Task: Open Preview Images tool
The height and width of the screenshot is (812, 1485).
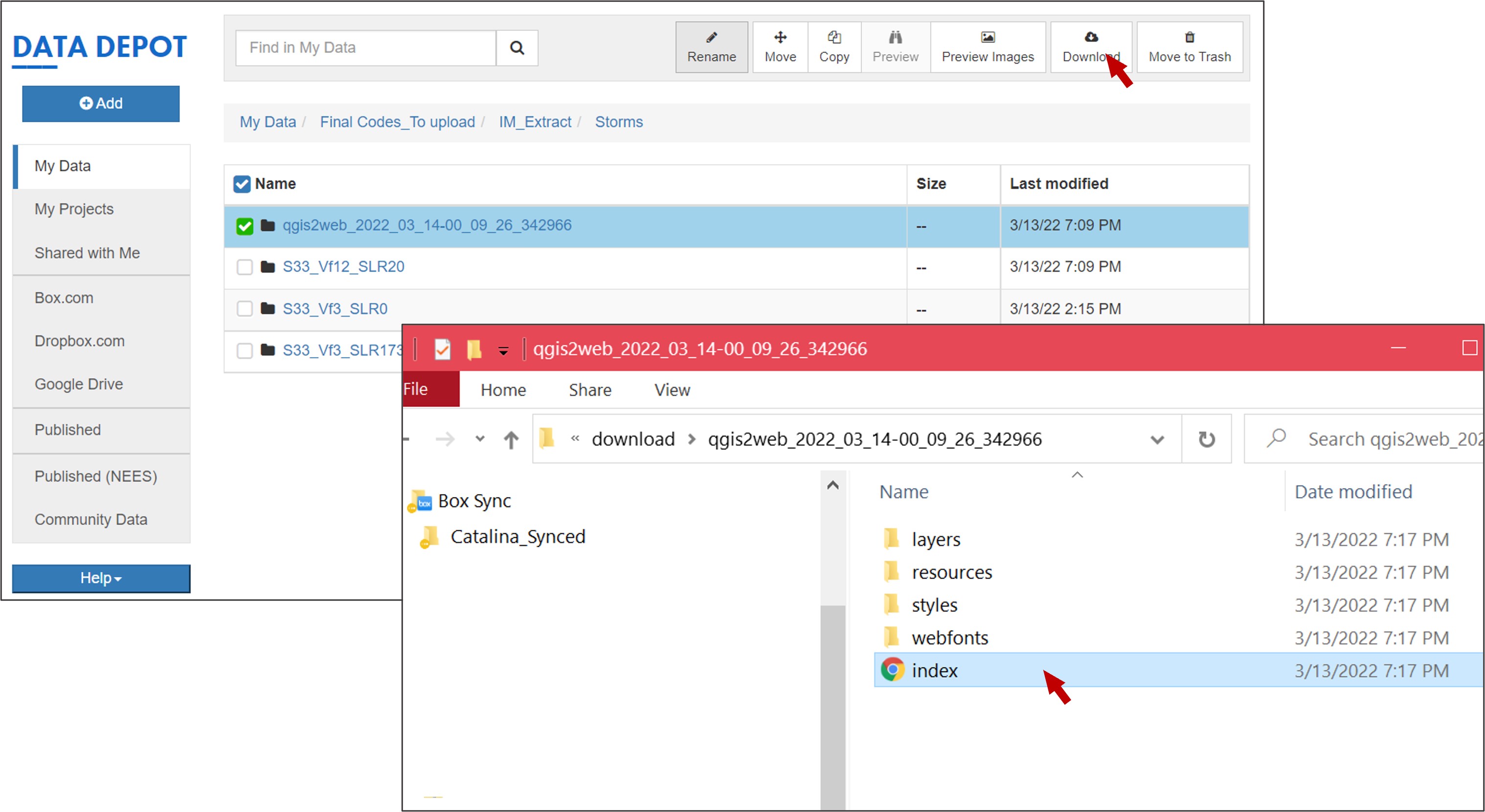Action: tap(987, 47)
